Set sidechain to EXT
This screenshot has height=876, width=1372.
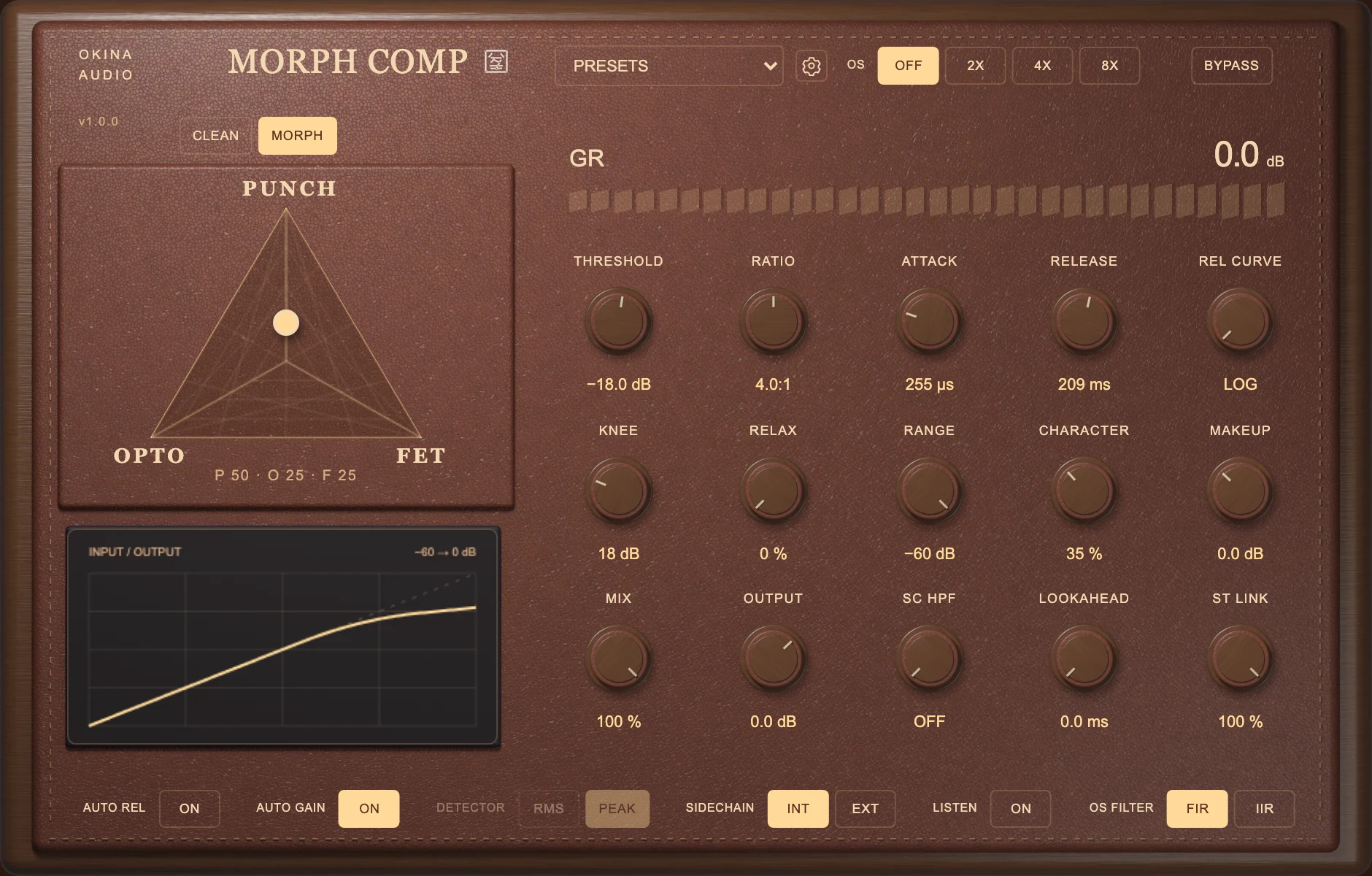(865, 809)
